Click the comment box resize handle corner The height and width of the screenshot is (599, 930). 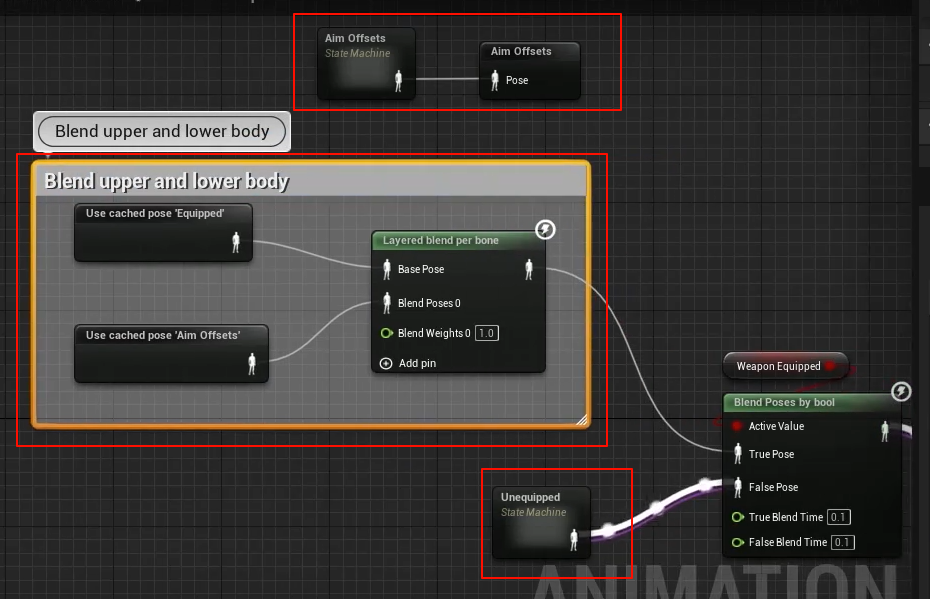coord(582,419)
